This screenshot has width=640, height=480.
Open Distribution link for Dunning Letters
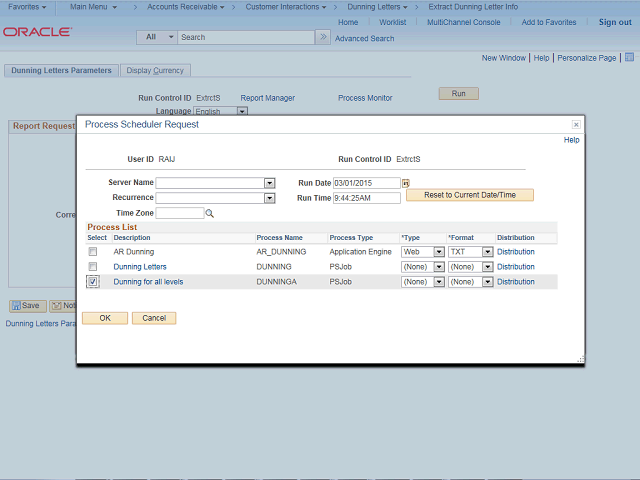tap(516, 267)
